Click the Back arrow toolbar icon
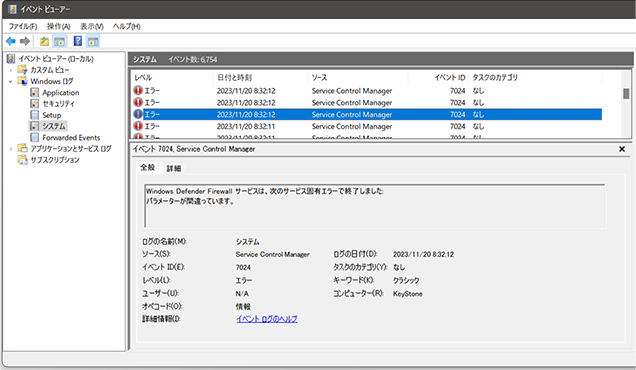The image size is (636, 370). [x=11, y=41]
